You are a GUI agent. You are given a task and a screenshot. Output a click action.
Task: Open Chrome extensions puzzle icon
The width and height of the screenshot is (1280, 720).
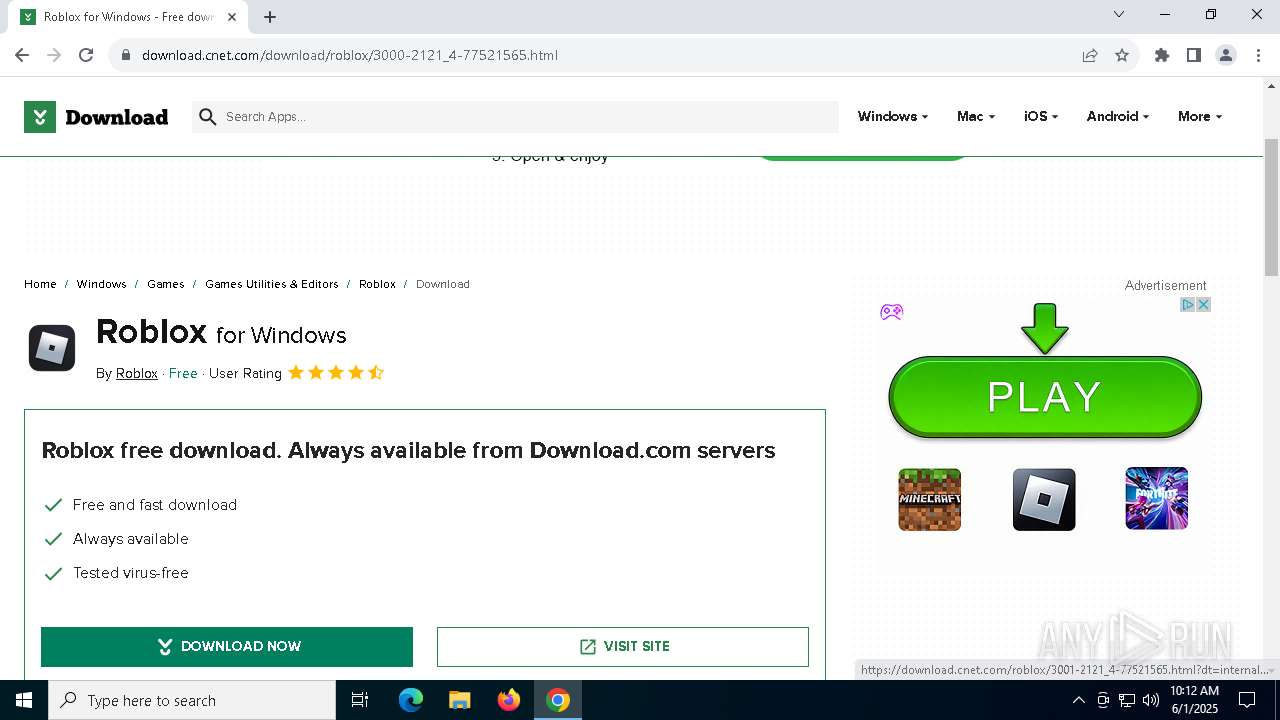pos(1162,55)
